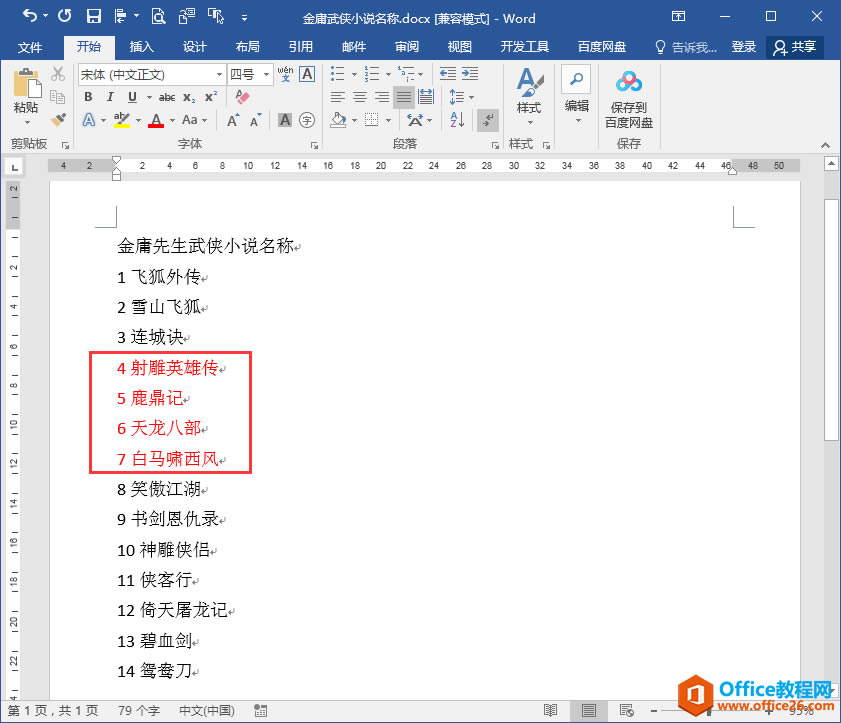The image size is (841, 723).
Task: Click word count 79 个字
Action: pyautogui.click(x=139, y=710)
